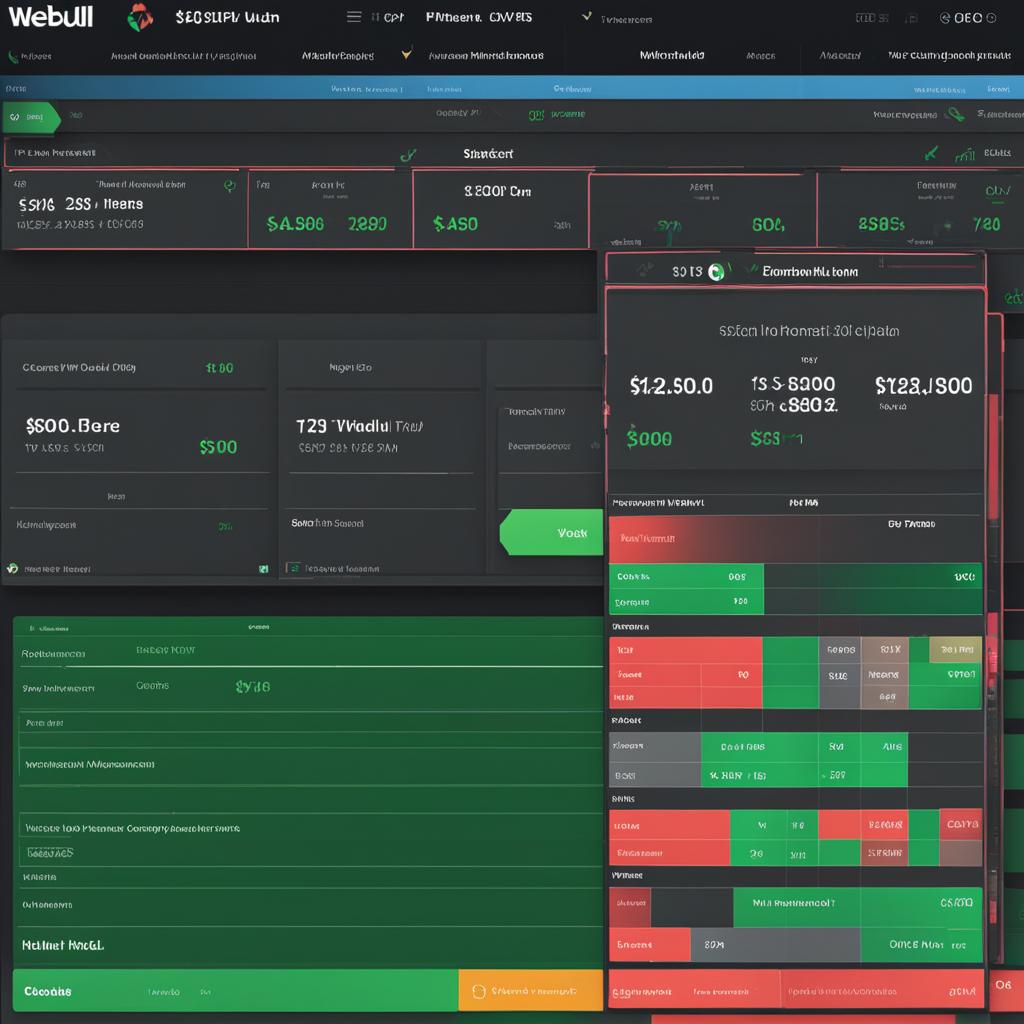Click the small green square icon in first card footer

263,569
